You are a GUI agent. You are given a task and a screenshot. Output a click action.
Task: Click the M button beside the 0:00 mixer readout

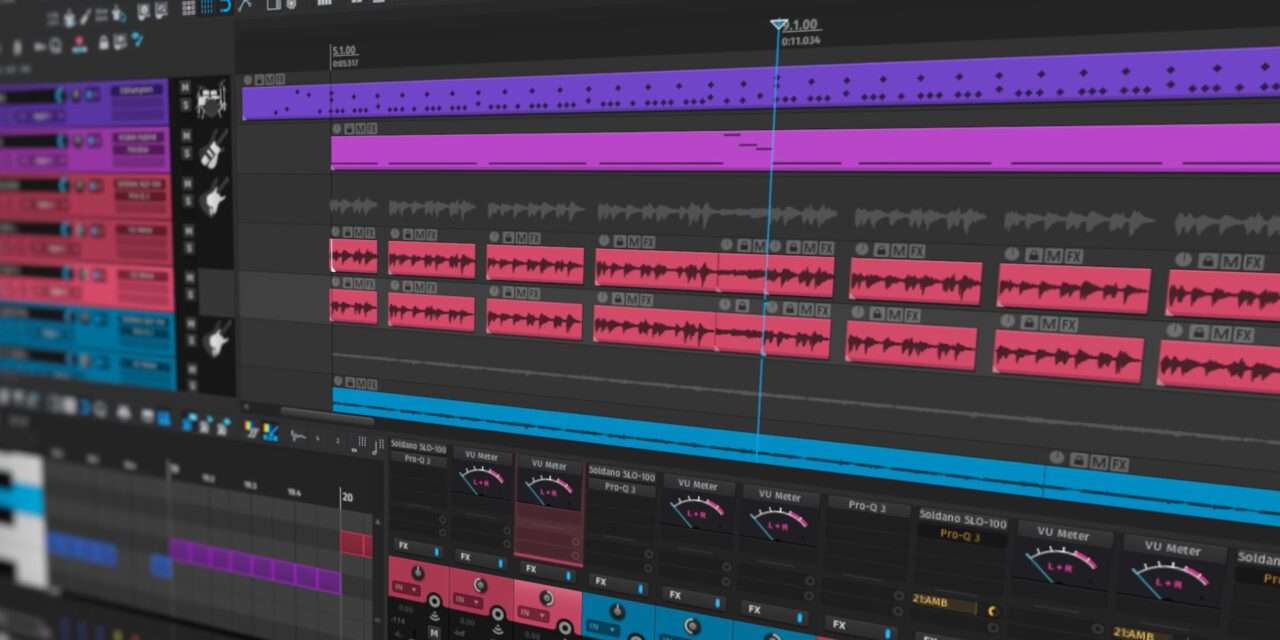tap(434, 631)
